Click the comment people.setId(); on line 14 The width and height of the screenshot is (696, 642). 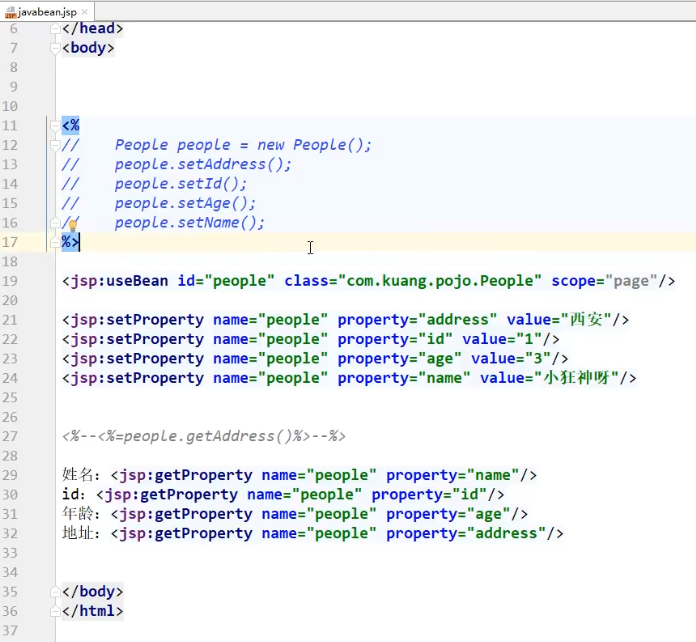[181, 184]
